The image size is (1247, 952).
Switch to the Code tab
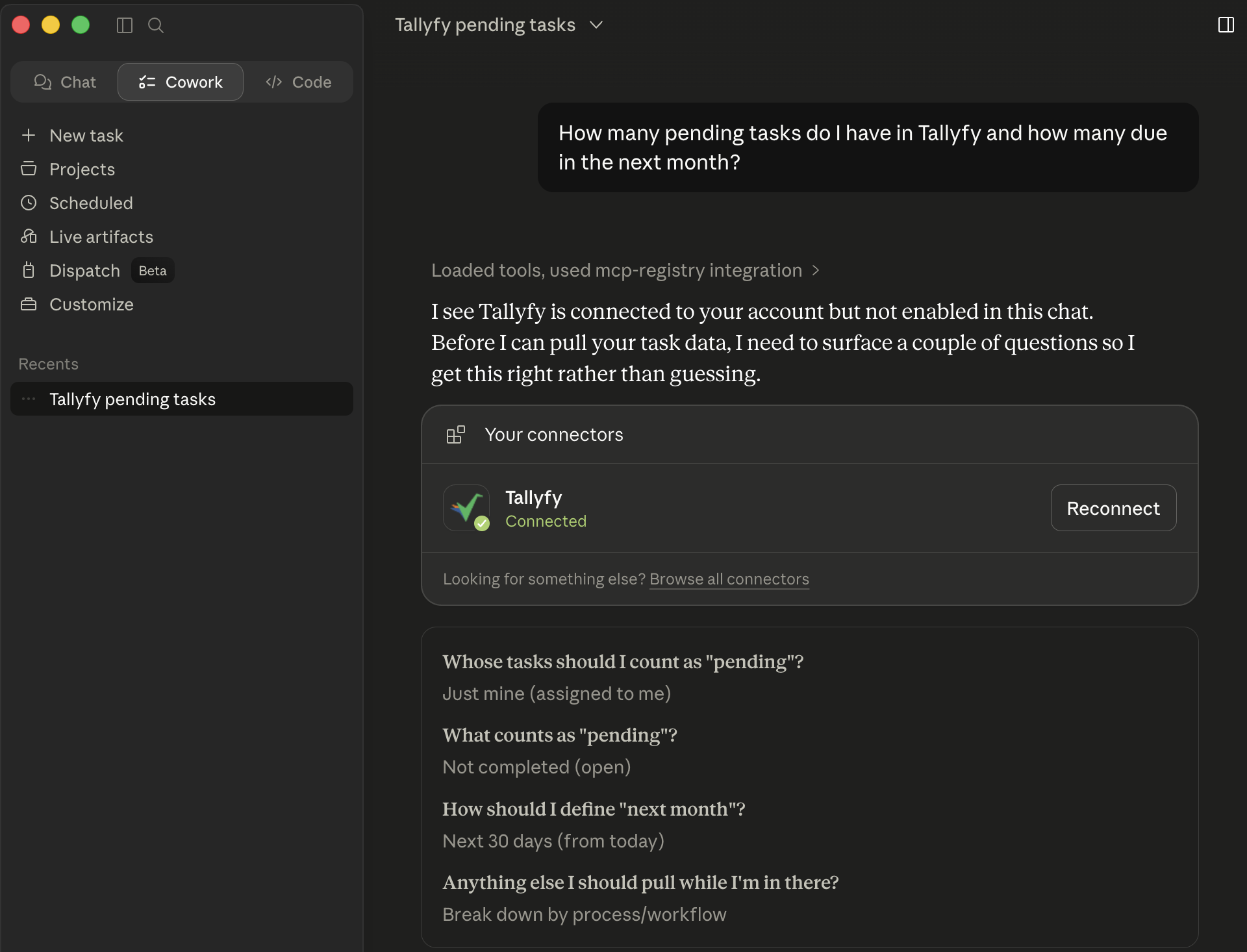[299, 82]
